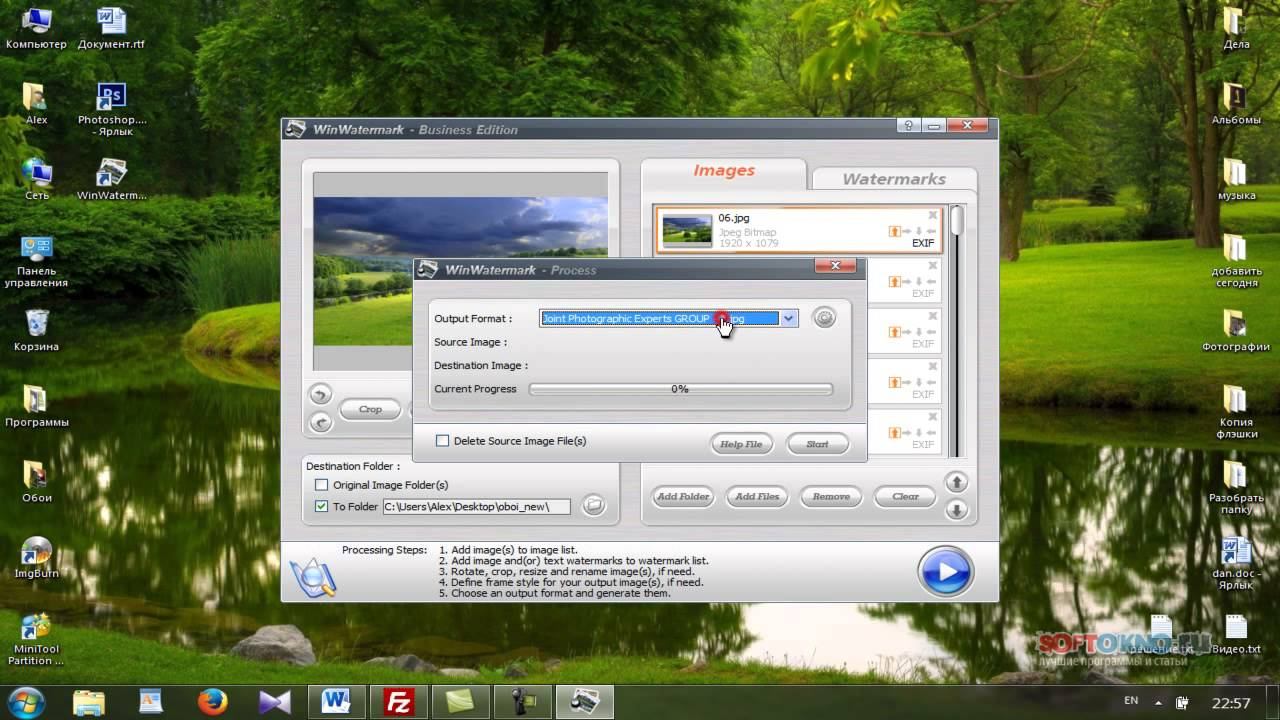This screenshot has height=720, width=1280.
Task: Select the 06.jpg thumbnail in image list
Action: tap(687, 230)
